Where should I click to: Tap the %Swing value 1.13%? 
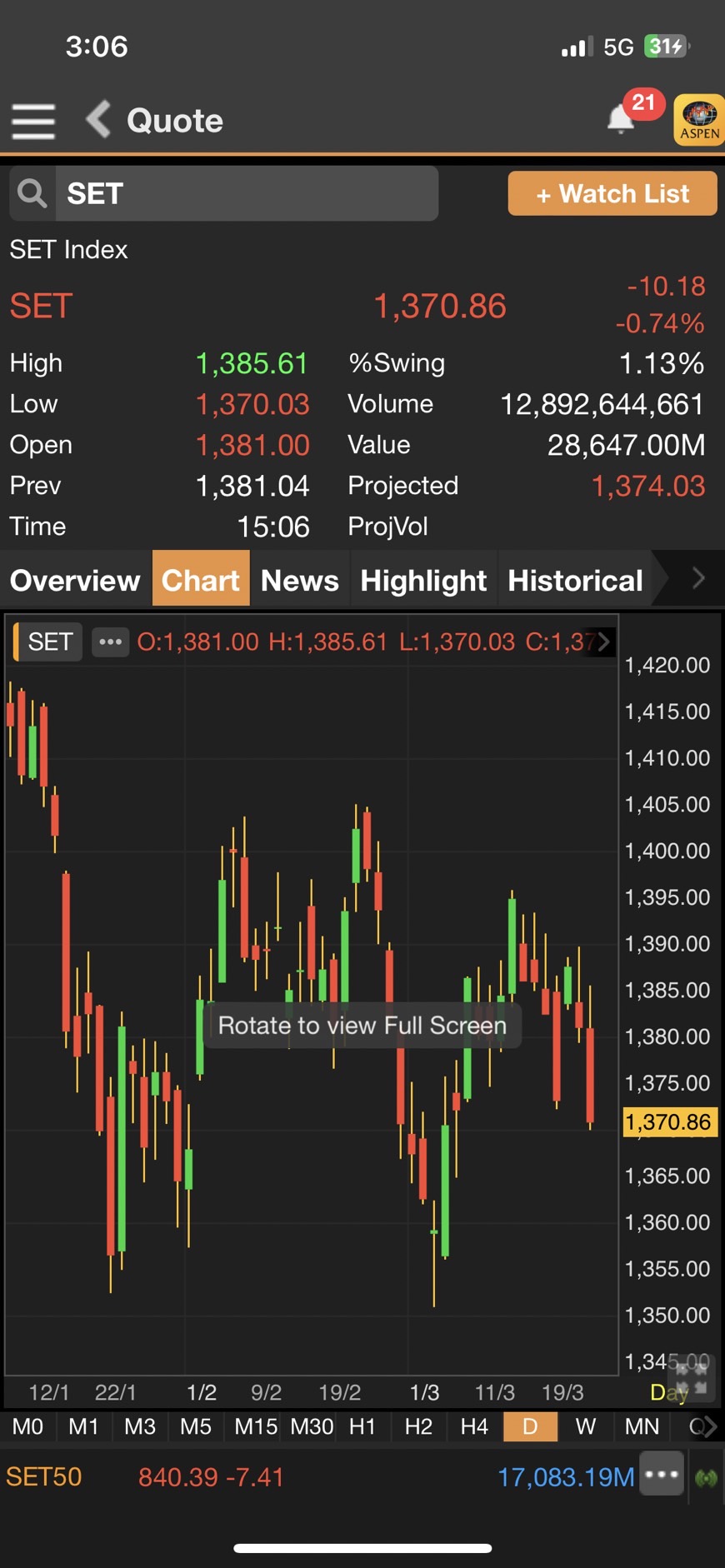pos(662,363)
